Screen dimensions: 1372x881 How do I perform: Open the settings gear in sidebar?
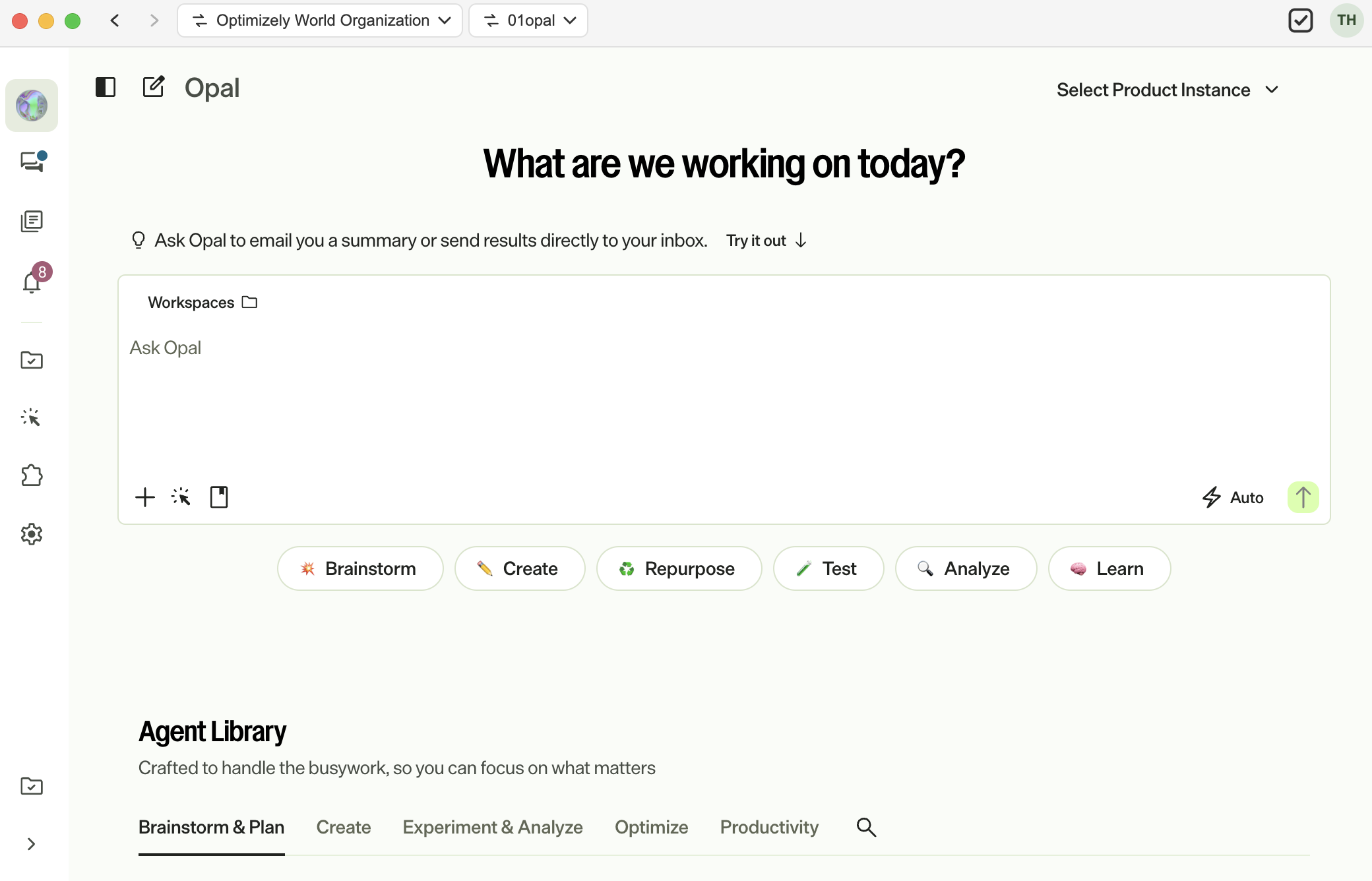pos(32,534)
